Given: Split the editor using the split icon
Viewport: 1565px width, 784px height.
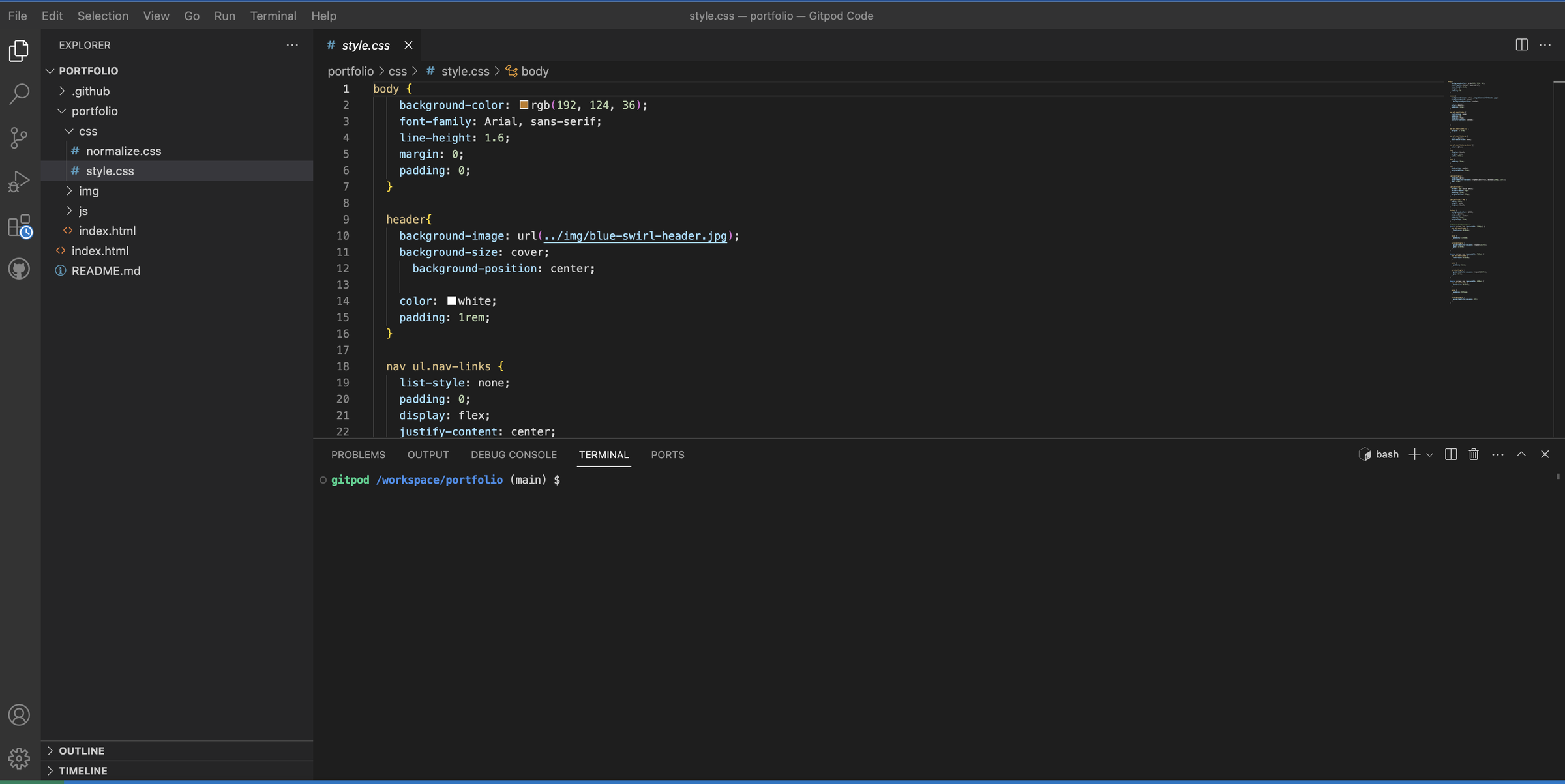Looking at the screenshot, I should [x=1522, y=44].
